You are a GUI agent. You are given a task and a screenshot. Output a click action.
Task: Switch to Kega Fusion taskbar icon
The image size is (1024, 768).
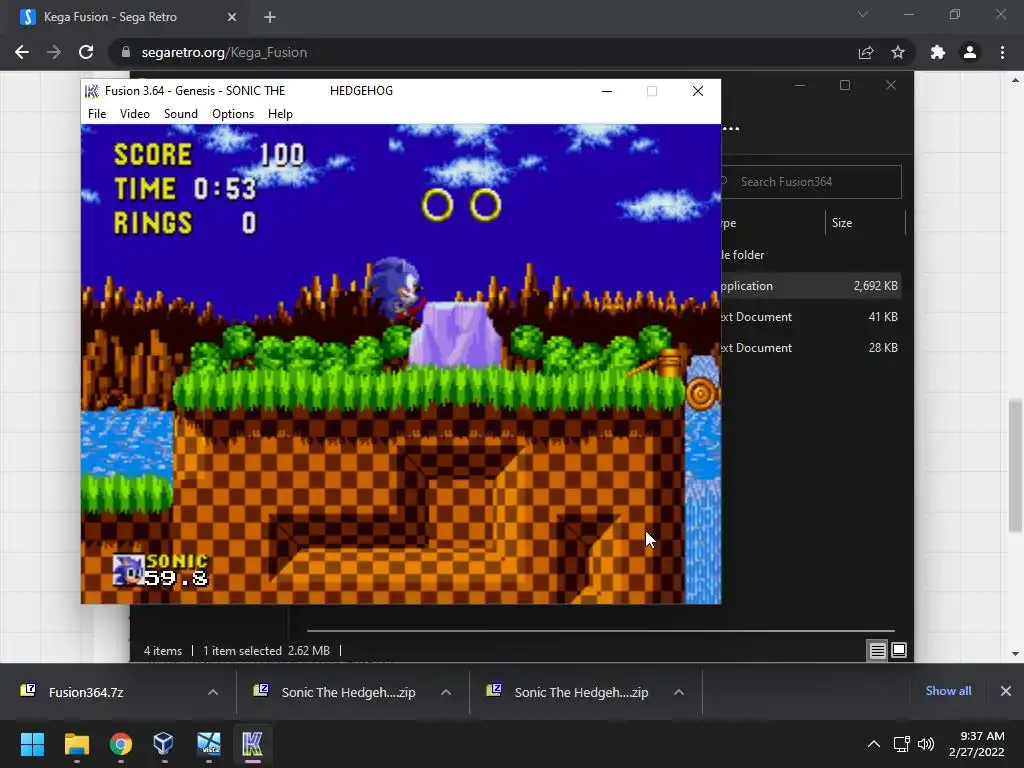coord(252,744)
